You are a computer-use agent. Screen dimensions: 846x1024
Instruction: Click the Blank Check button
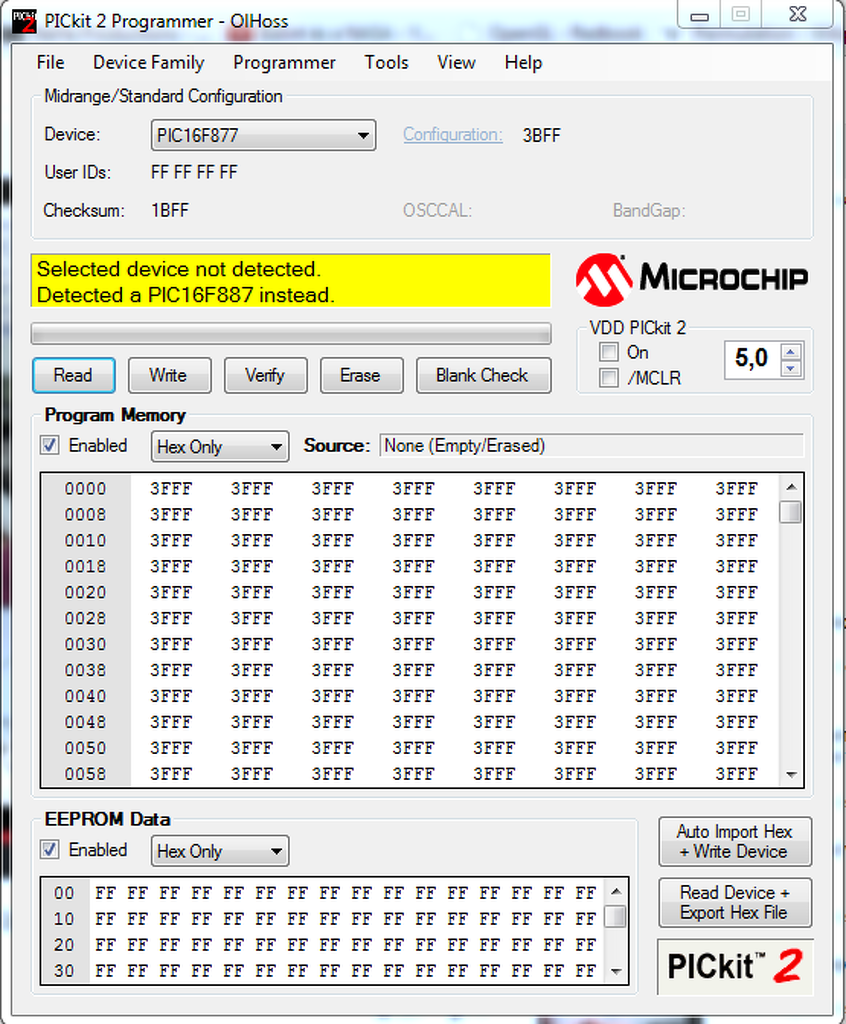(483, 376)
